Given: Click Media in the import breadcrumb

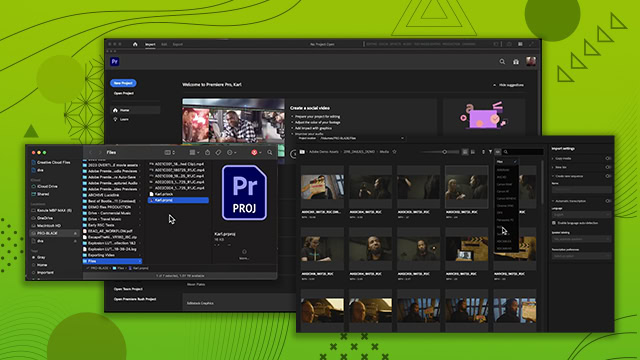Looking at the screenshot, I should coord(384,152).
